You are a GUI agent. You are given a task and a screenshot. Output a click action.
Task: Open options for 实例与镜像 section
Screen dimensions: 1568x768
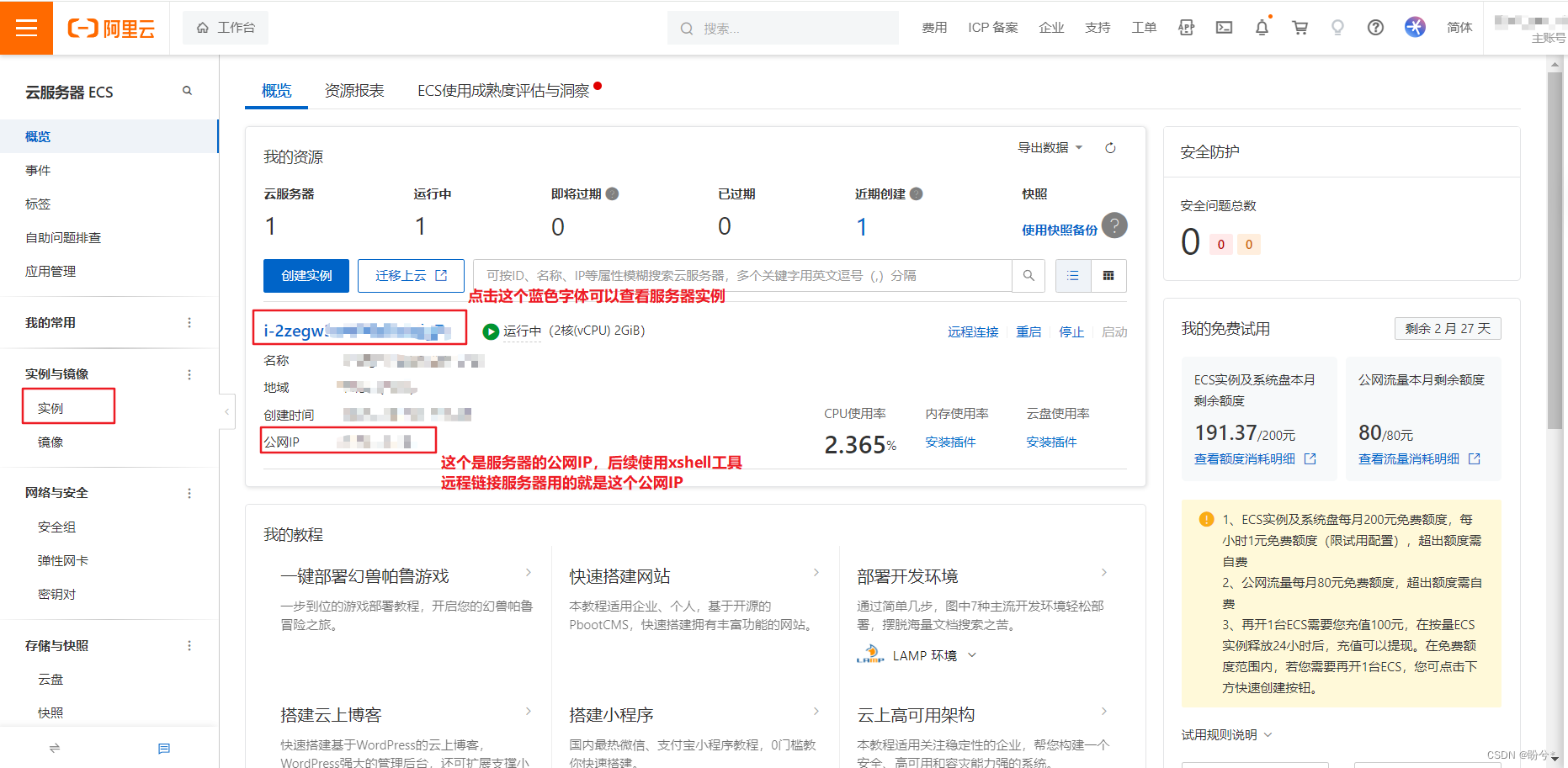189,374
